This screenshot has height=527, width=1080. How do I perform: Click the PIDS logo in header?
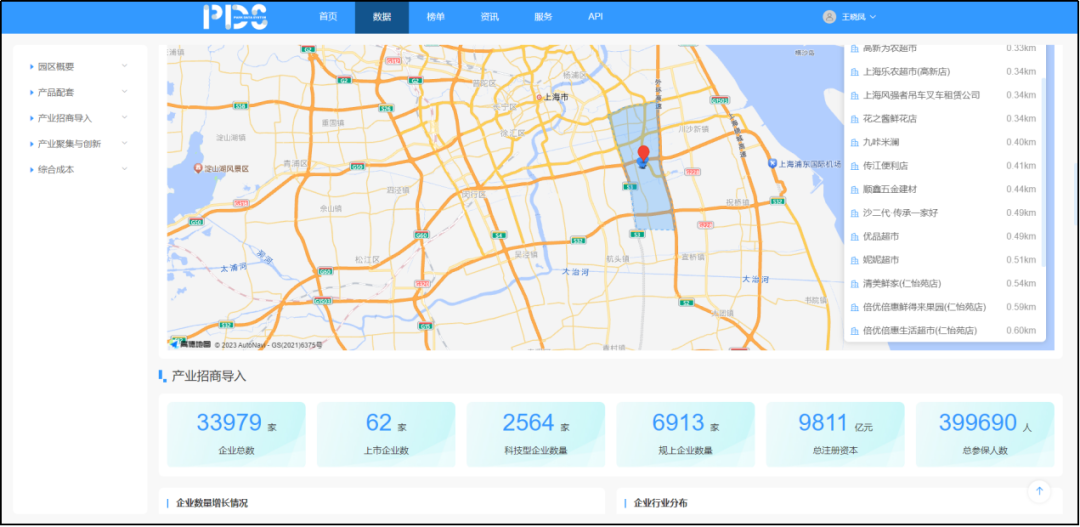tap(235, 16)
